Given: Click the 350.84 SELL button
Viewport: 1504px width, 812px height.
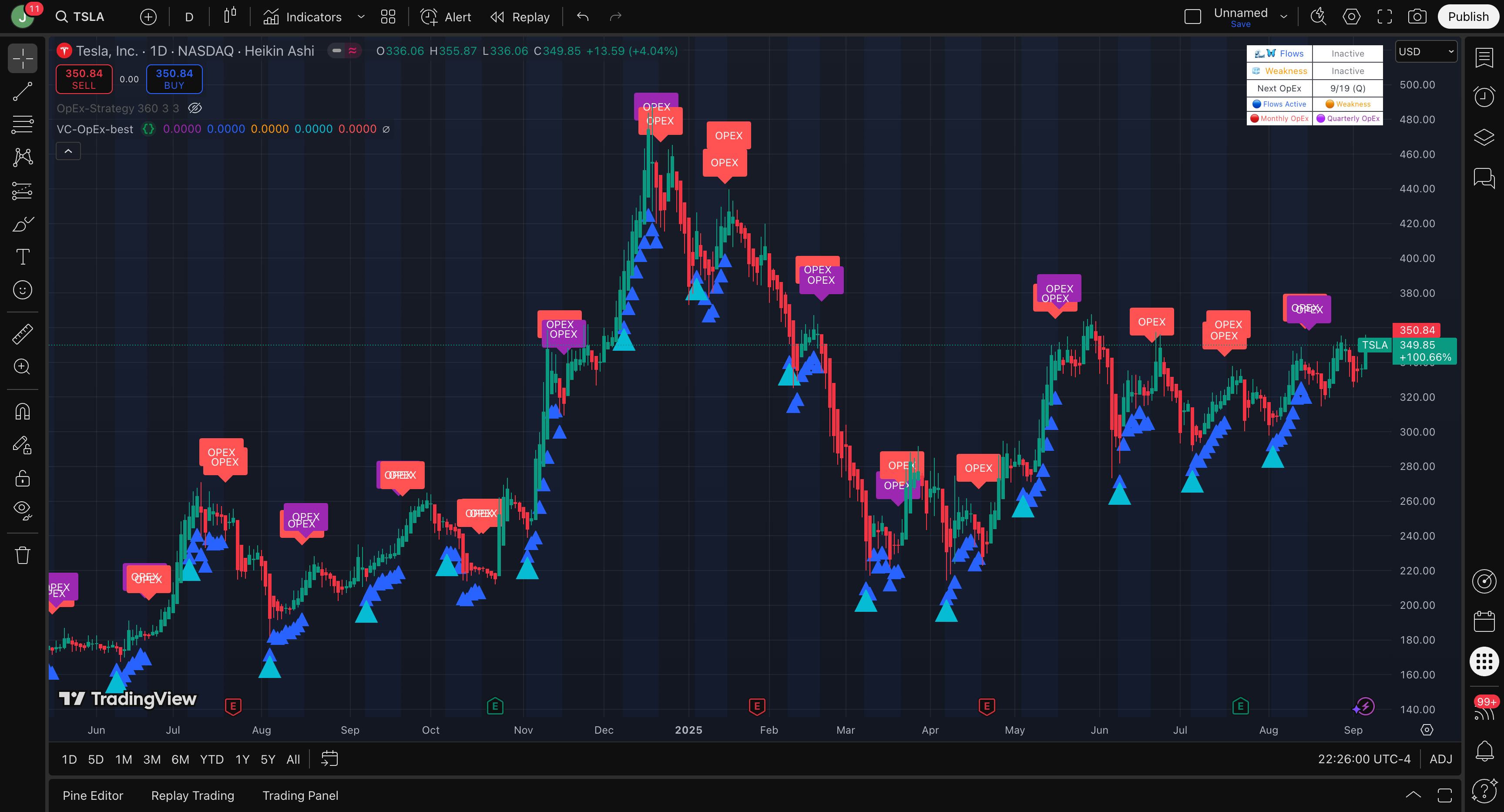Looking at the screenshot, I should [x=84, y=79].
